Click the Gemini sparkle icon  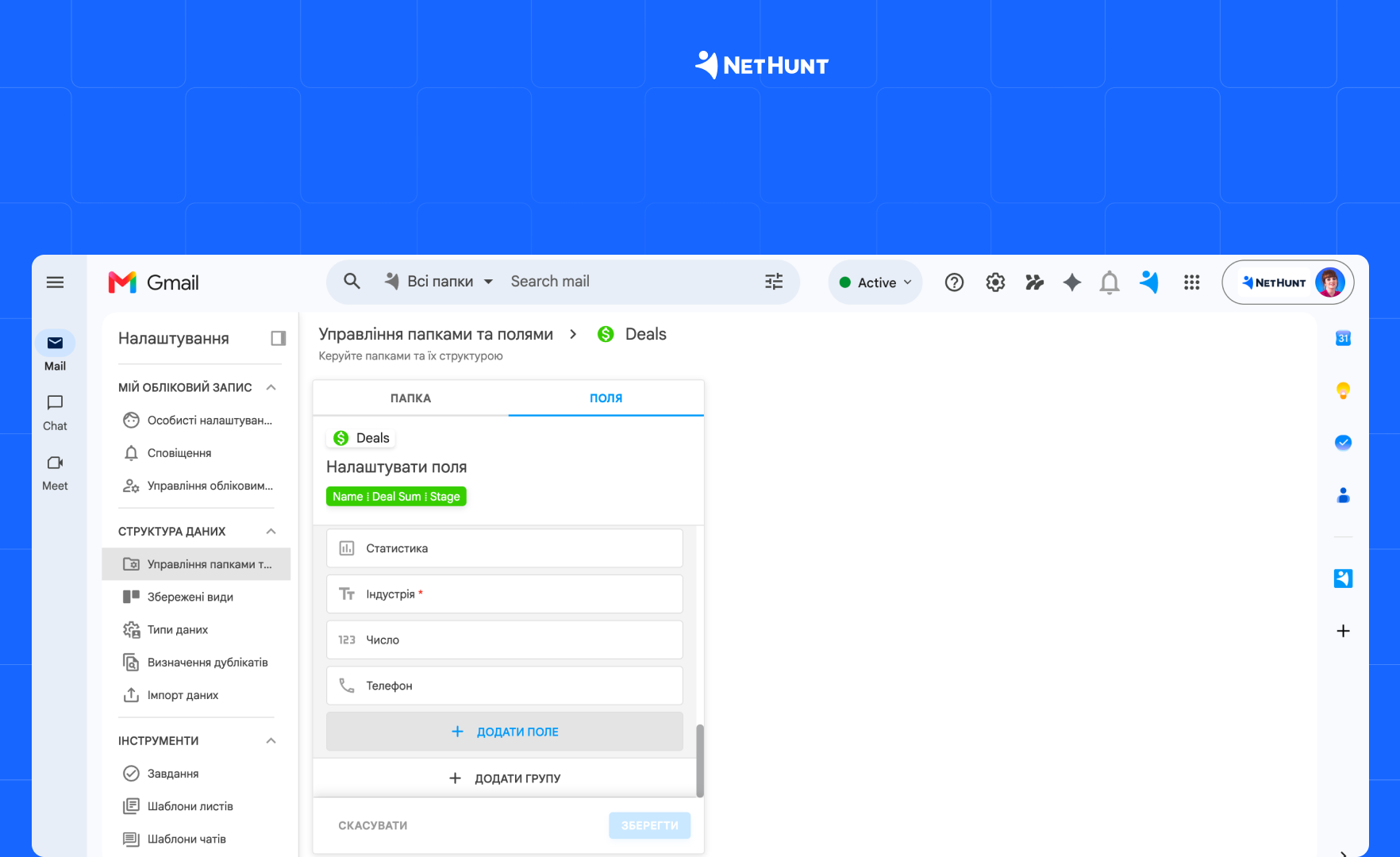pos(1072,282)
